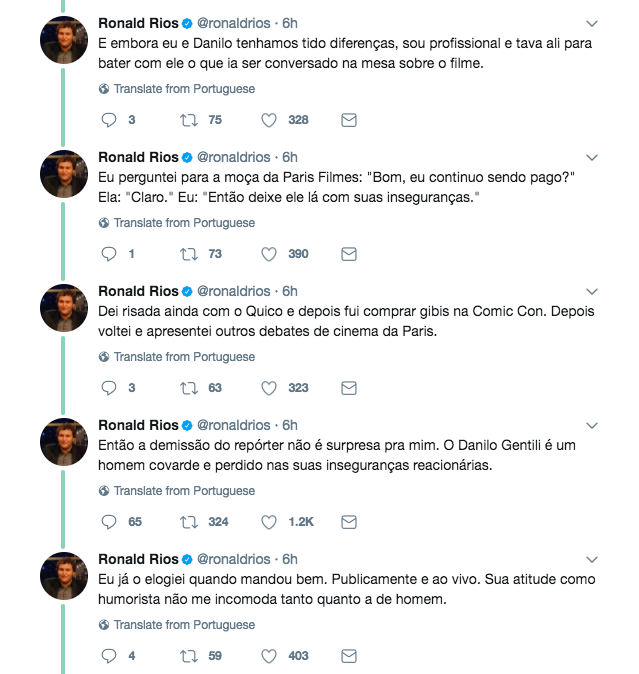Image resolution: width=639 pixels, height=674 pixels.
Task: Like the tweet with 1.2K likes
Action: [269, 522]
